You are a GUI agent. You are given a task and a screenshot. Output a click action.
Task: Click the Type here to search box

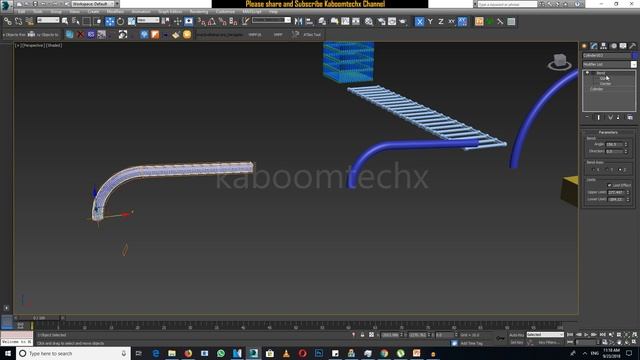point(73,353)
